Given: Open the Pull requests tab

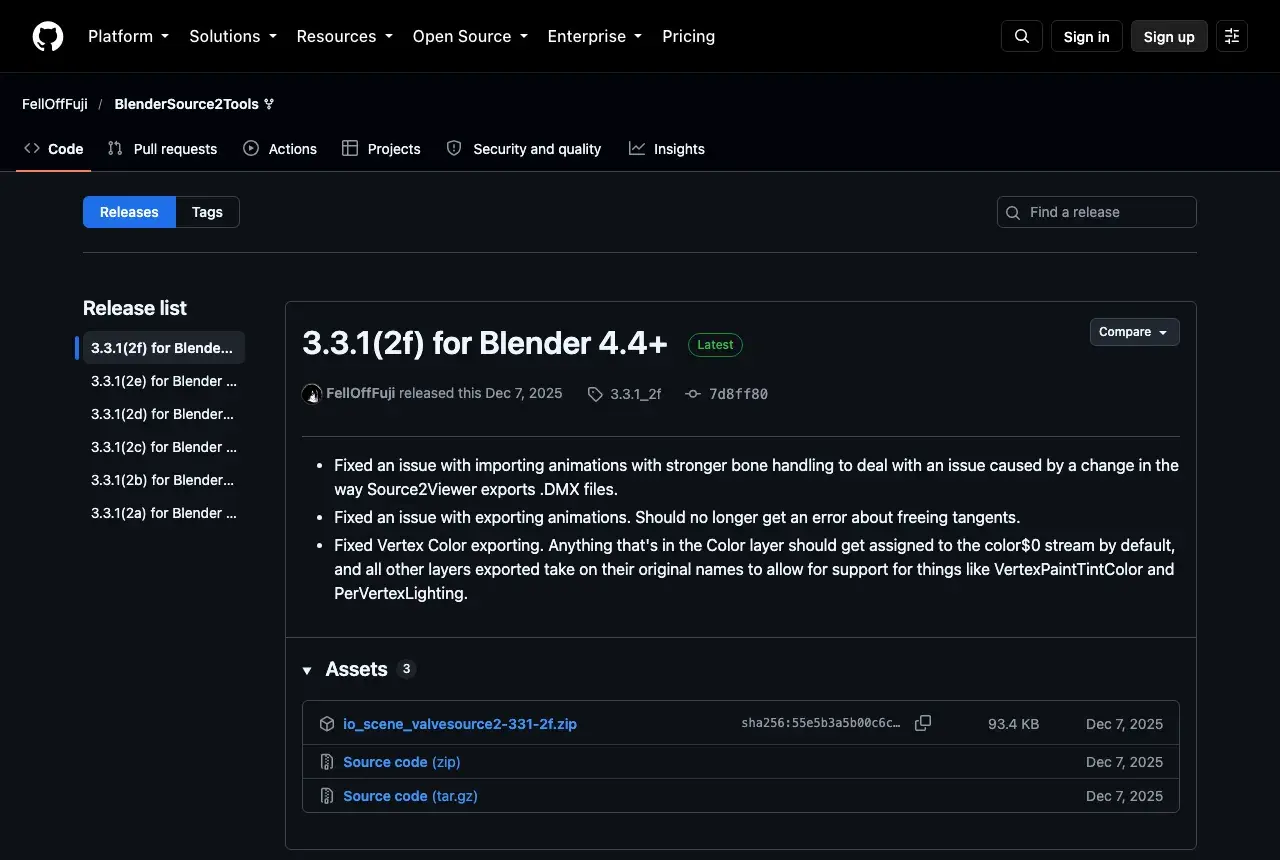Looking at the screenshot, I should point(162,149).
